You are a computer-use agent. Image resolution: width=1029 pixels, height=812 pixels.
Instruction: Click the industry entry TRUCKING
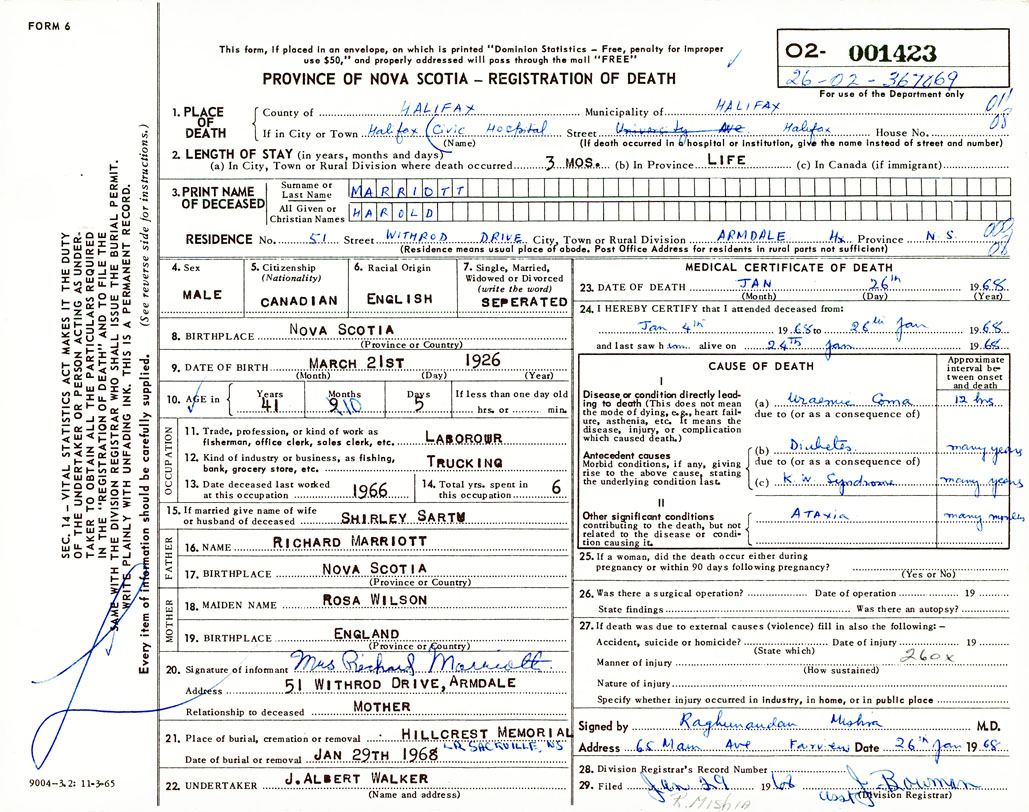(465, 462)
